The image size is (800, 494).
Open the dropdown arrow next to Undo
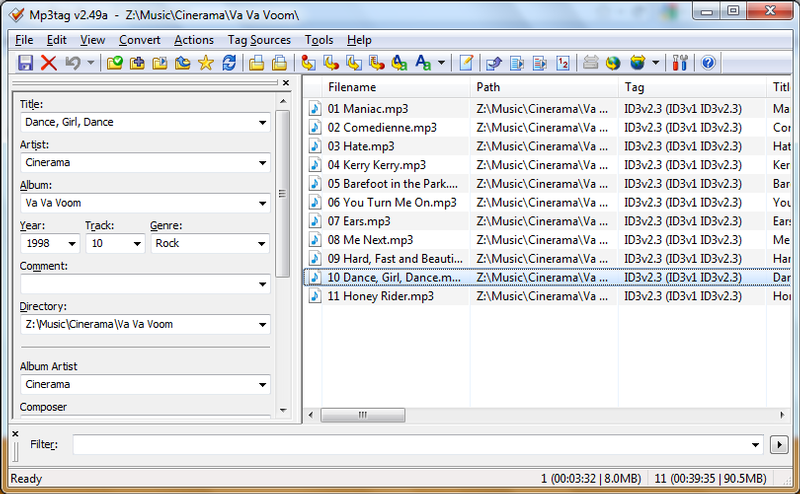(91, 63)
